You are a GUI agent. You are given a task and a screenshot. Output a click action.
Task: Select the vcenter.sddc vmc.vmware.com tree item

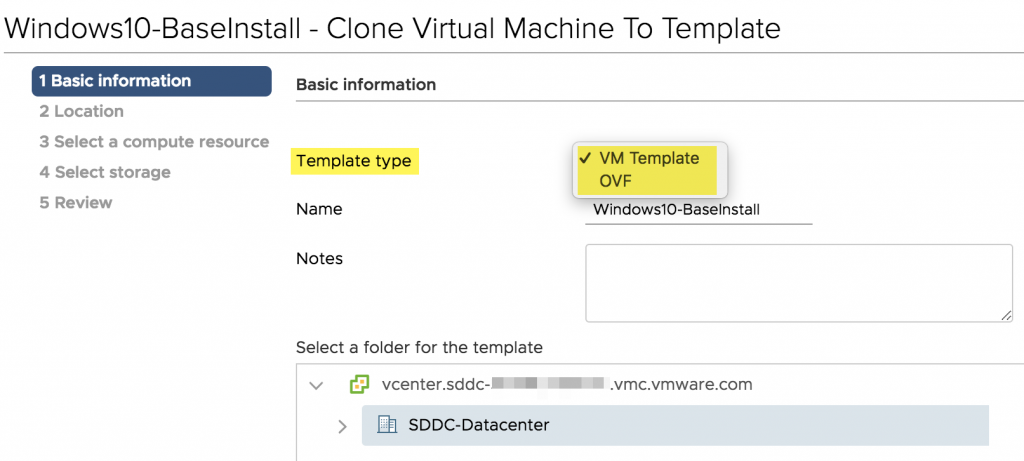[566, 384]
